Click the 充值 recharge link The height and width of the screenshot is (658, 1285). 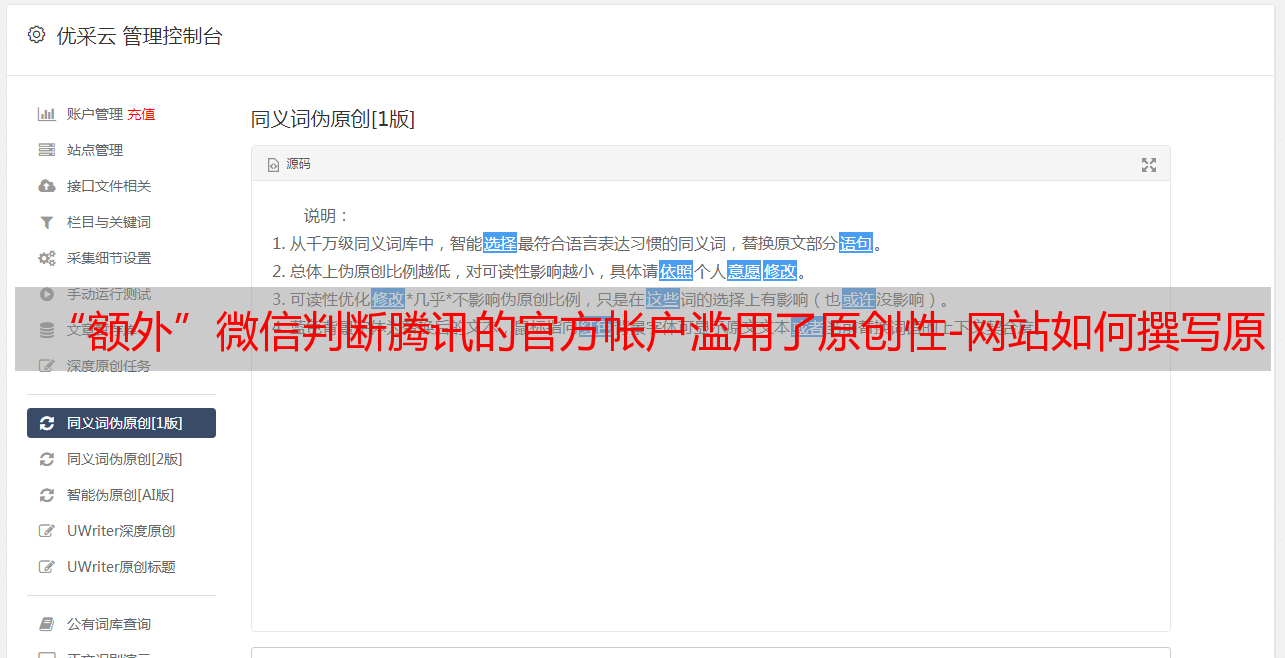[141, 114]
